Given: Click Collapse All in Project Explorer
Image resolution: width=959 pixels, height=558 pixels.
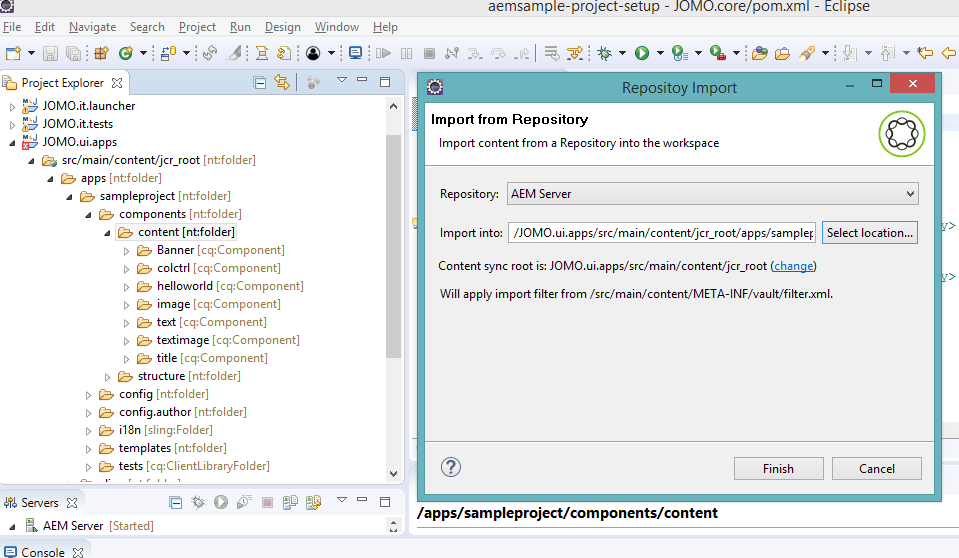Looking at the screenshot, I should click(260, 83).
